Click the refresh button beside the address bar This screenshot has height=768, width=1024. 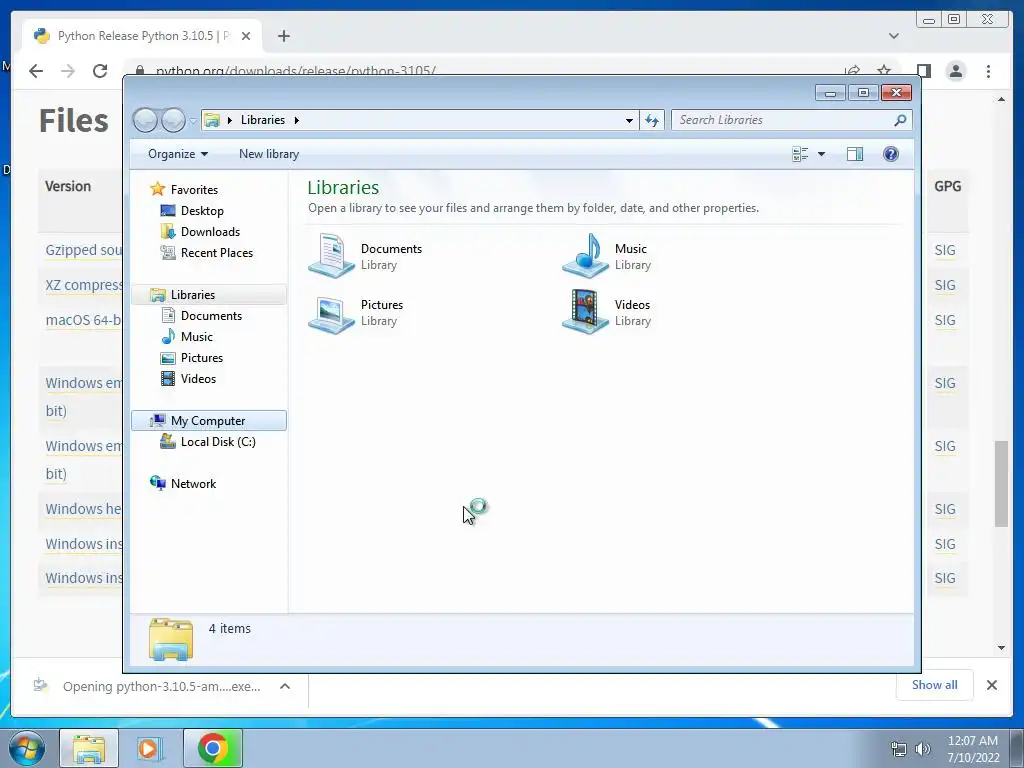click(x=652, y=120)
